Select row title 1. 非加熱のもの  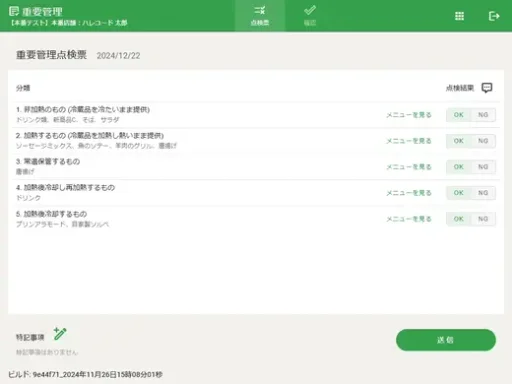pyautogui.click(x=83, y=109)
